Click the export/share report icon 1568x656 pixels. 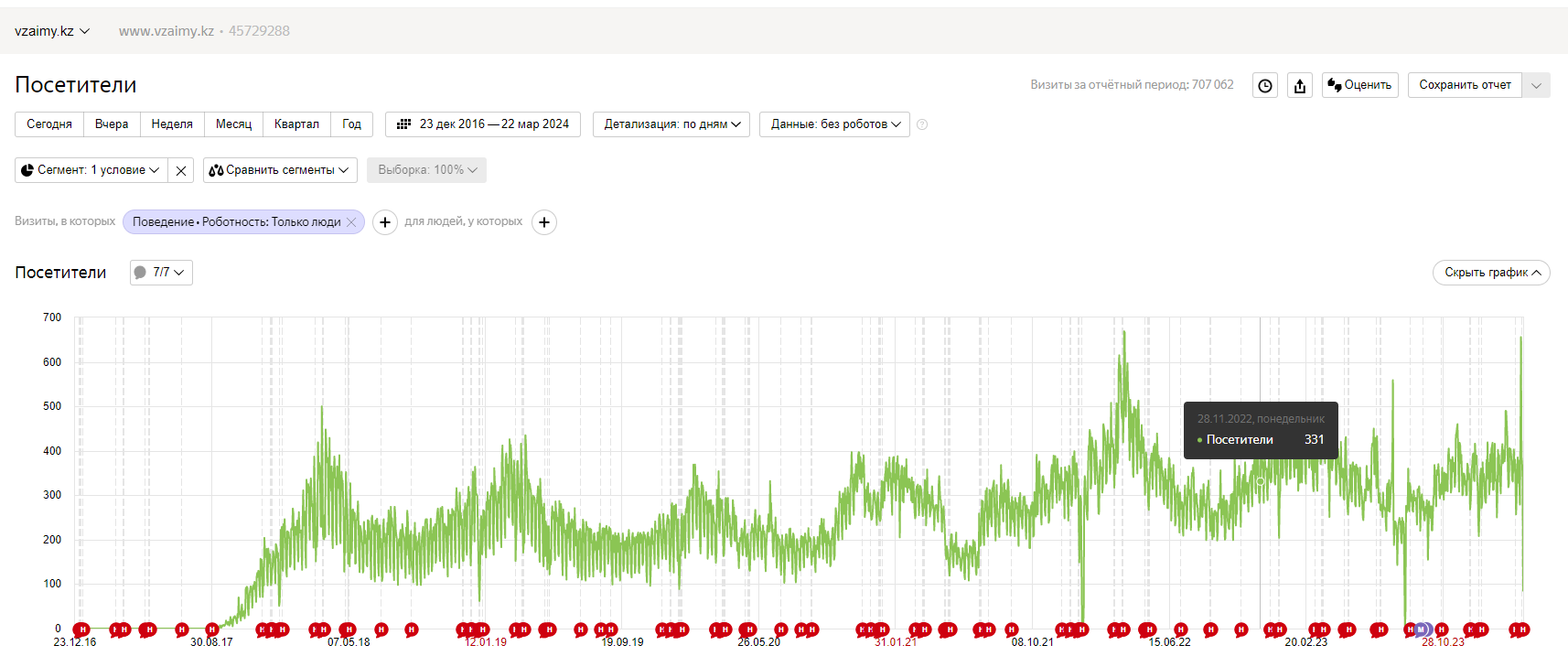coord(1300,85)
